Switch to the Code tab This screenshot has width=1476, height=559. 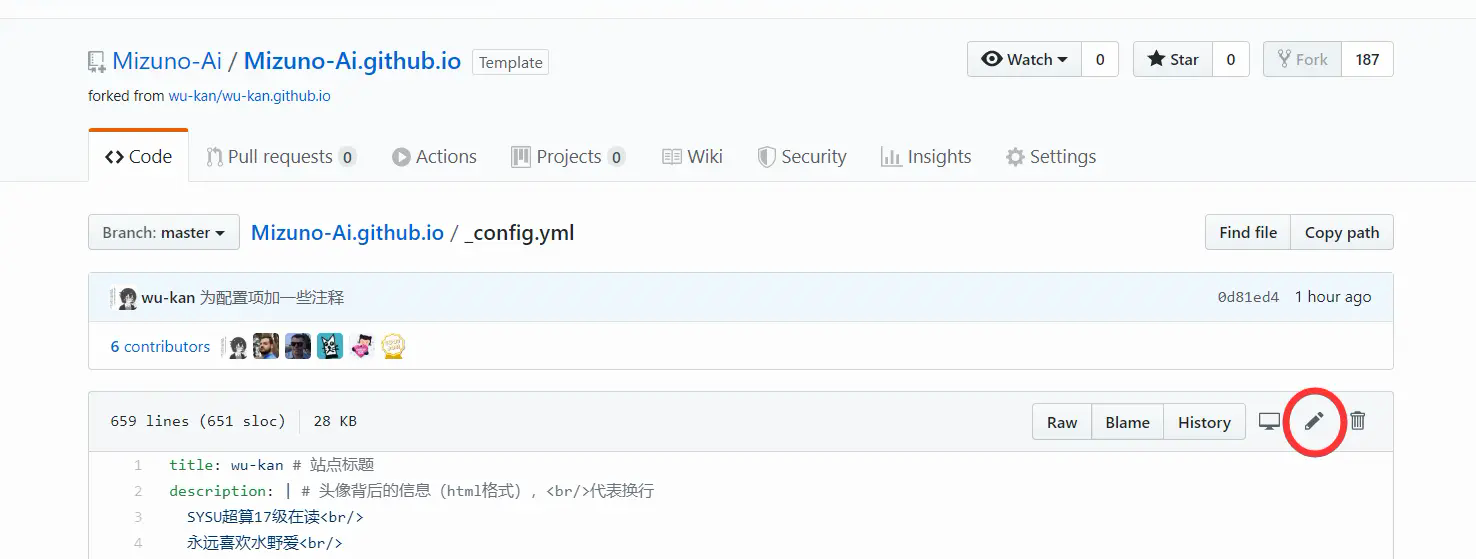point(138,156)
